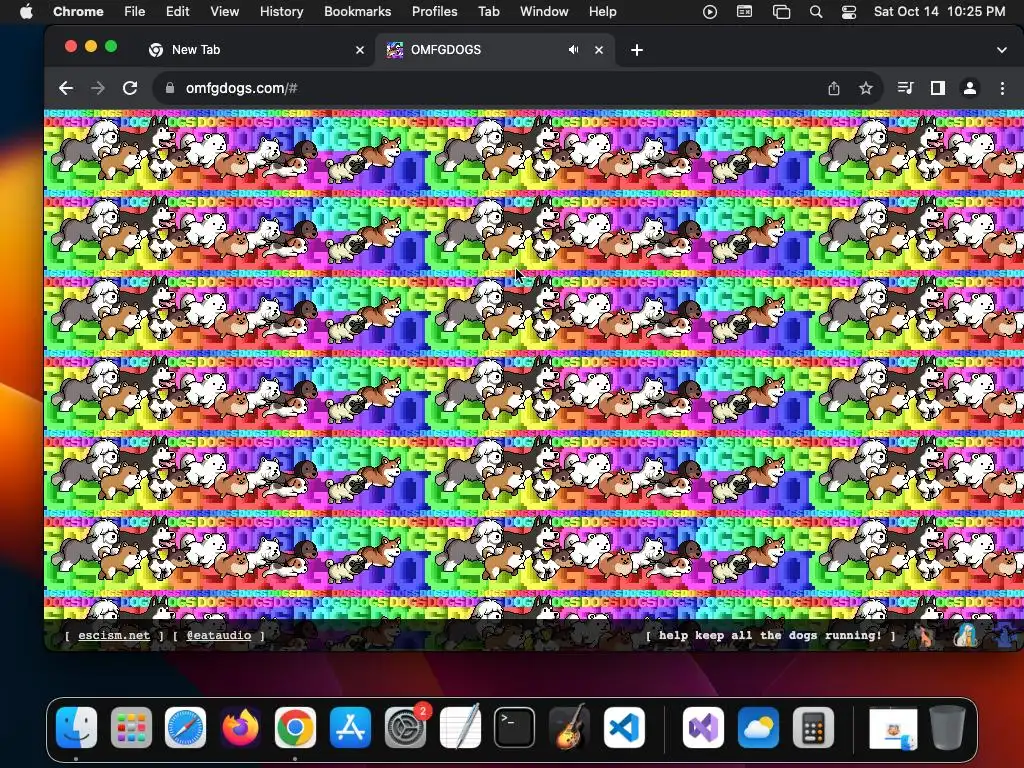Launch Firefox from the Dock
The height and width of the screenshot is (768, 1024).
(x=240, y=727)
